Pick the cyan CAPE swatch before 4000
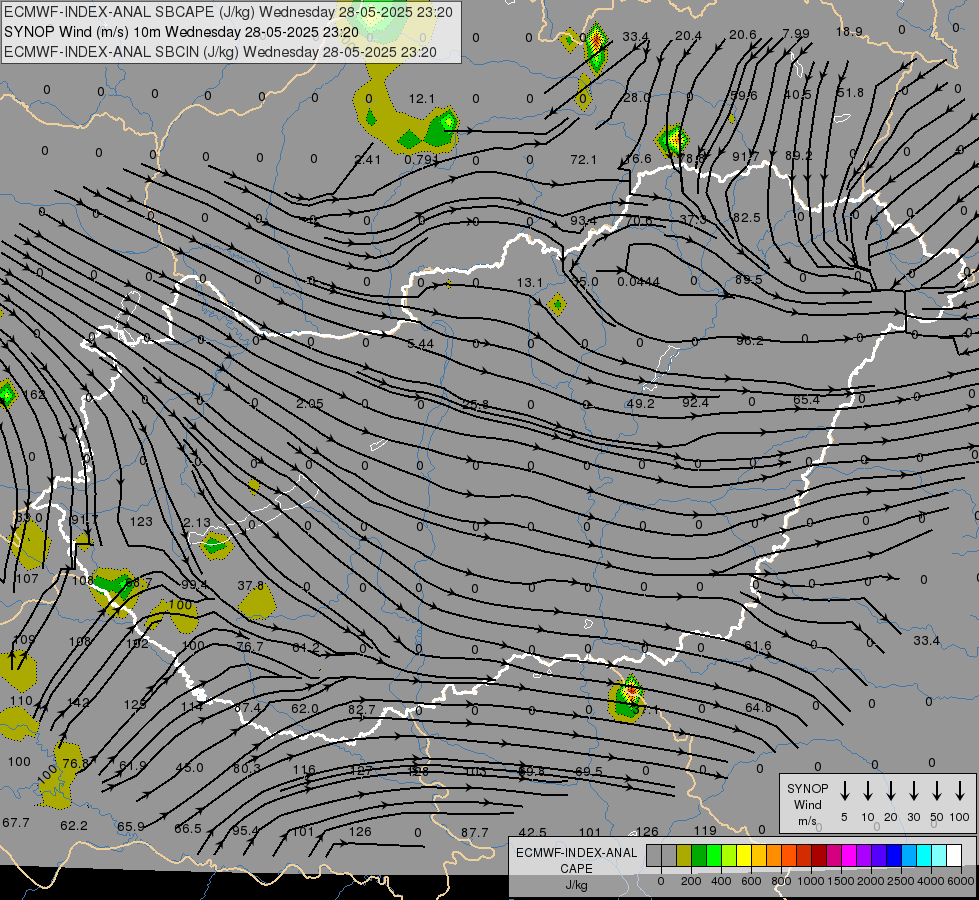979x900 pixels. 923,855
